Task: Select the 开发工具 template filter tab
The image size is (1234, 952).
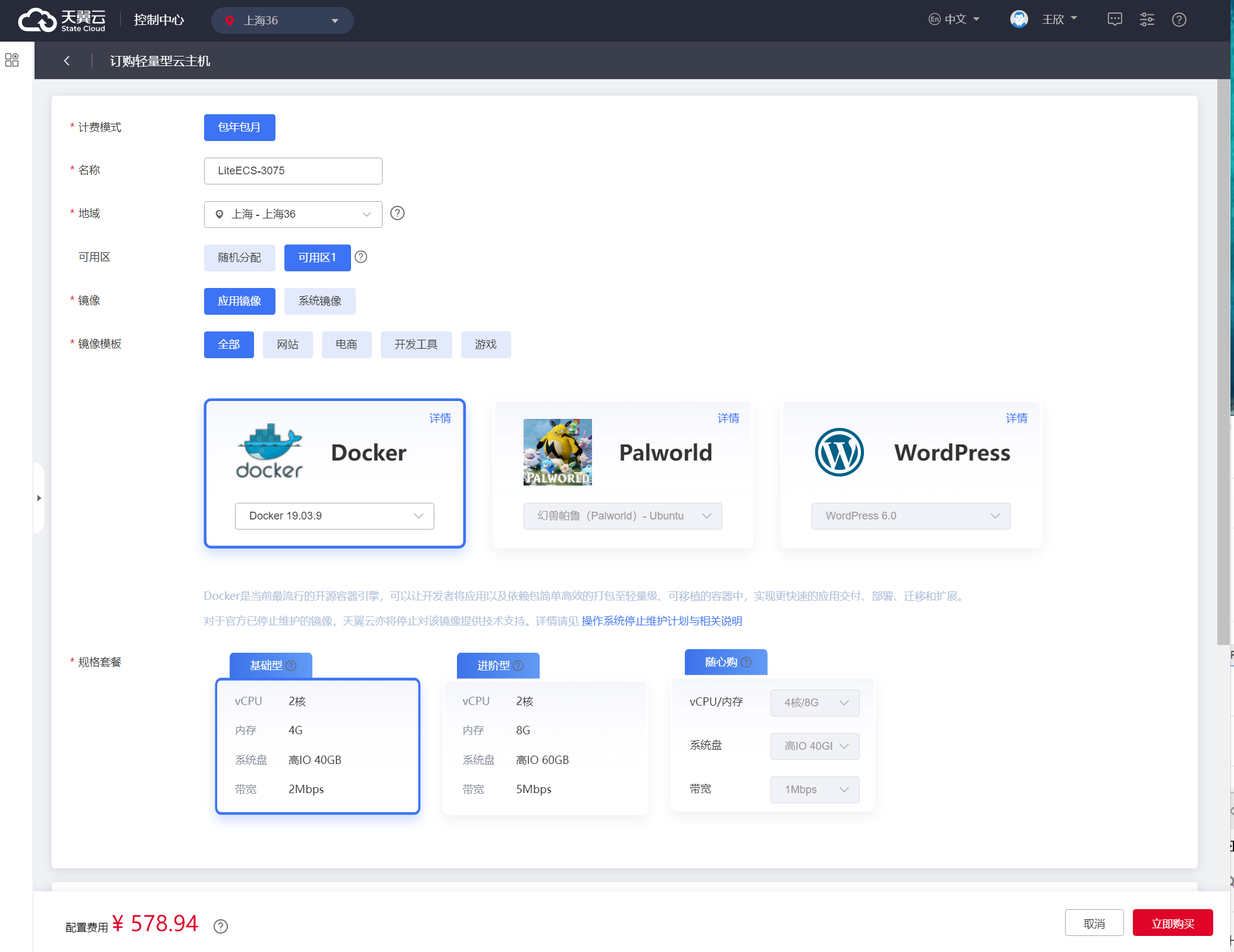Action: [x=416, y=345]
